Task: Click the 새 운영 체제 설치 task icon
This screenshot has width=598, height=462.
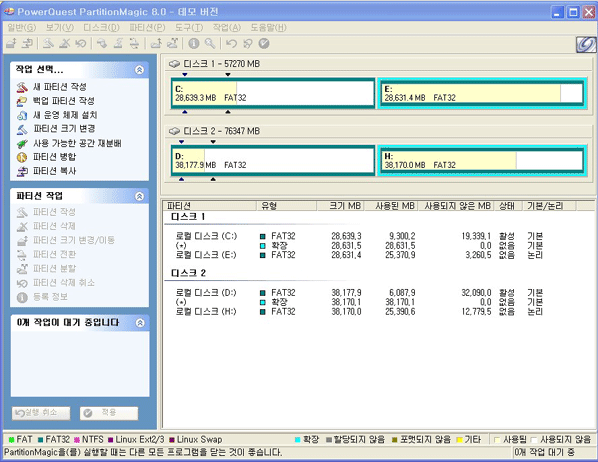Action: (x=22, y=115)
